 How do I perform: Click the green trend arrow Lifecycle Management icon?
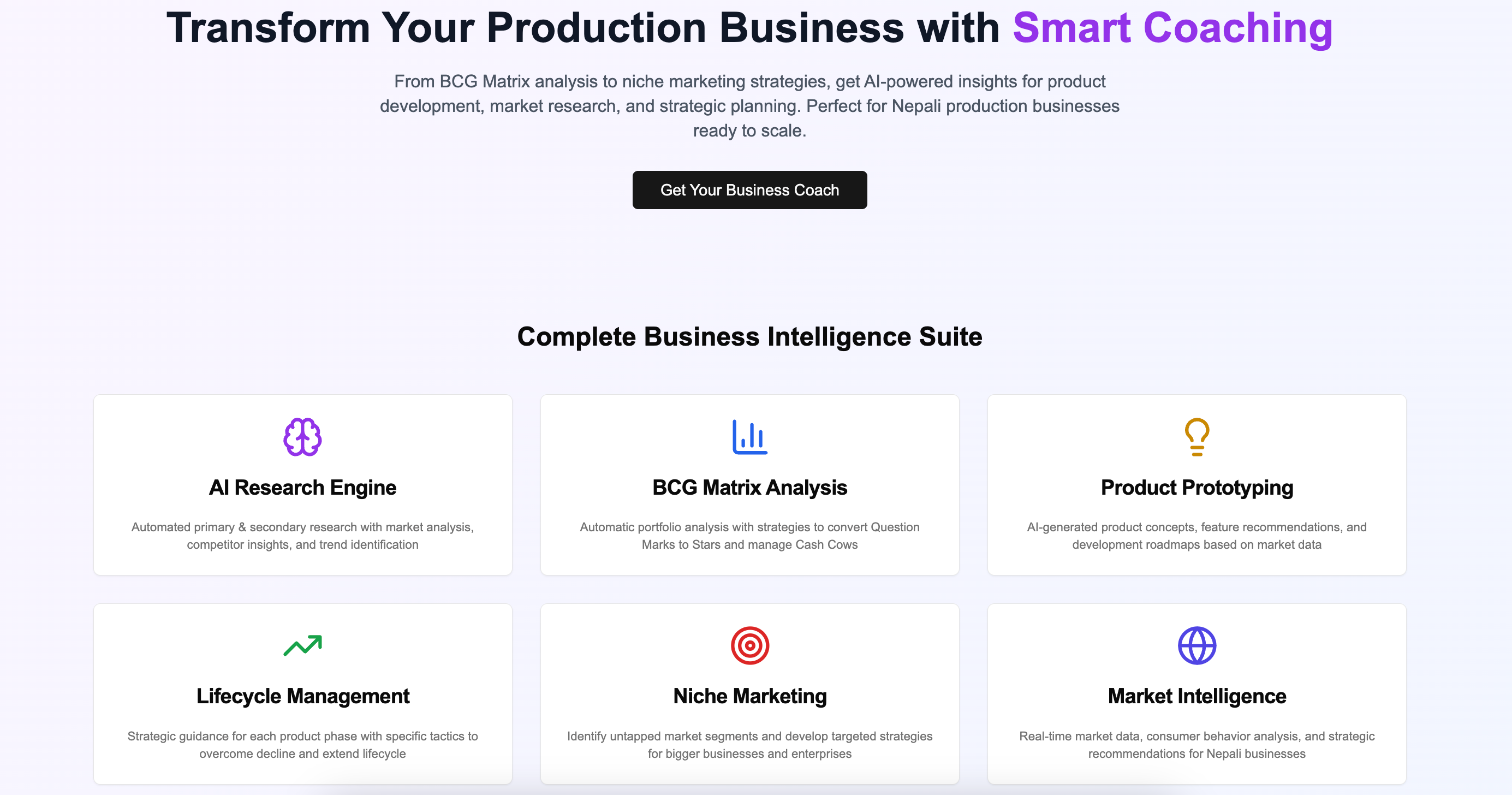tap(303, 645)
